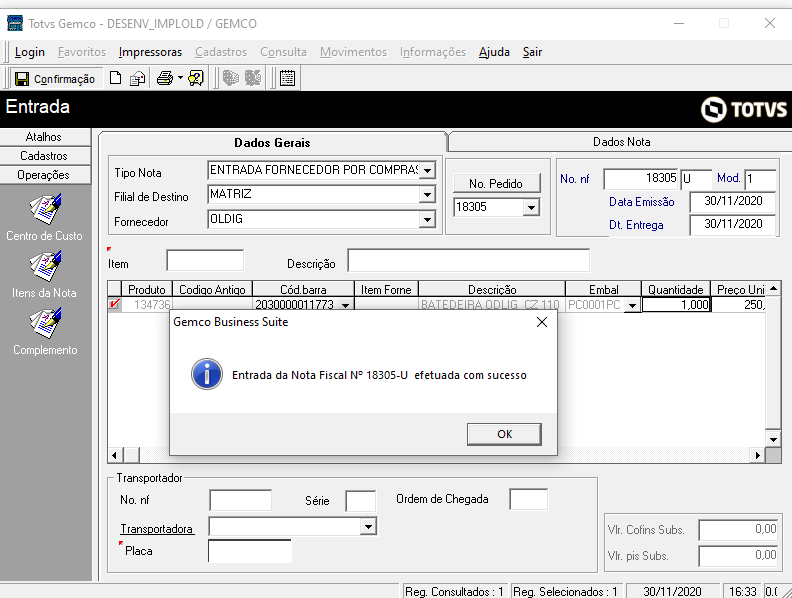The height and width of the screenshot is (598, 792).
Task: Click the Totvs Gemco title bar app icon
Action: tap(15, 23)
